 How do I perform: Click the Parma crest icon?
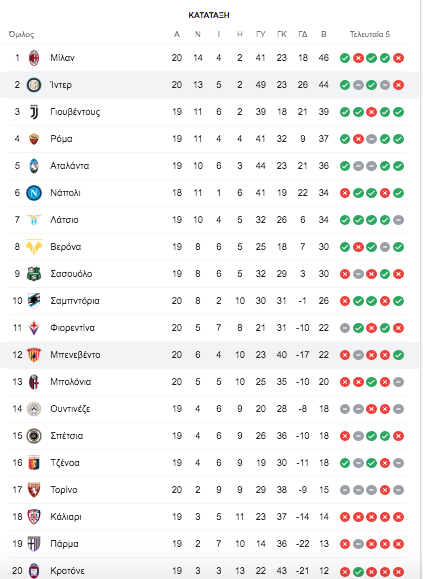[34, 544]
